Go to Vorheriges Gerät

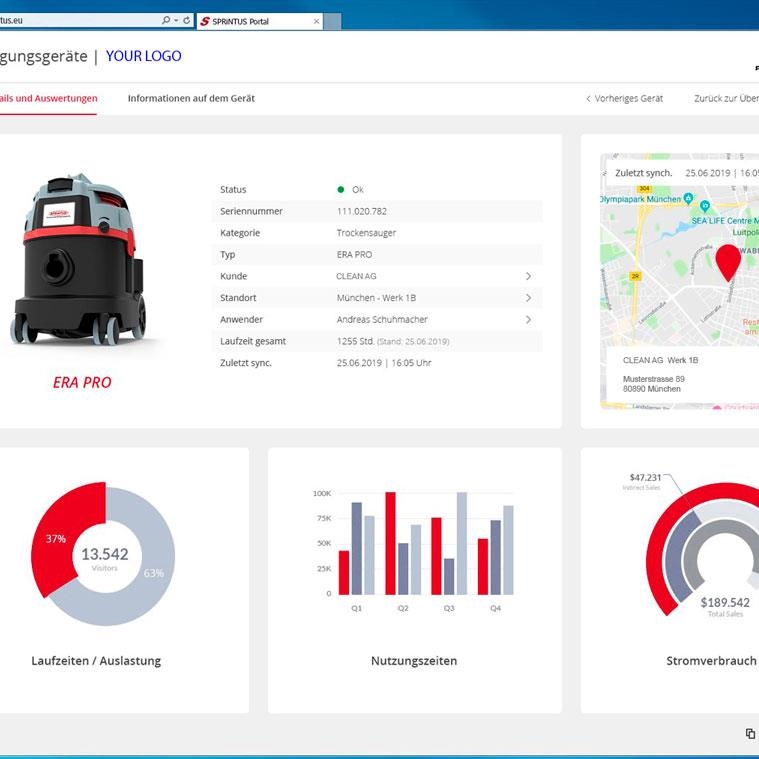(x=625, y=99)
